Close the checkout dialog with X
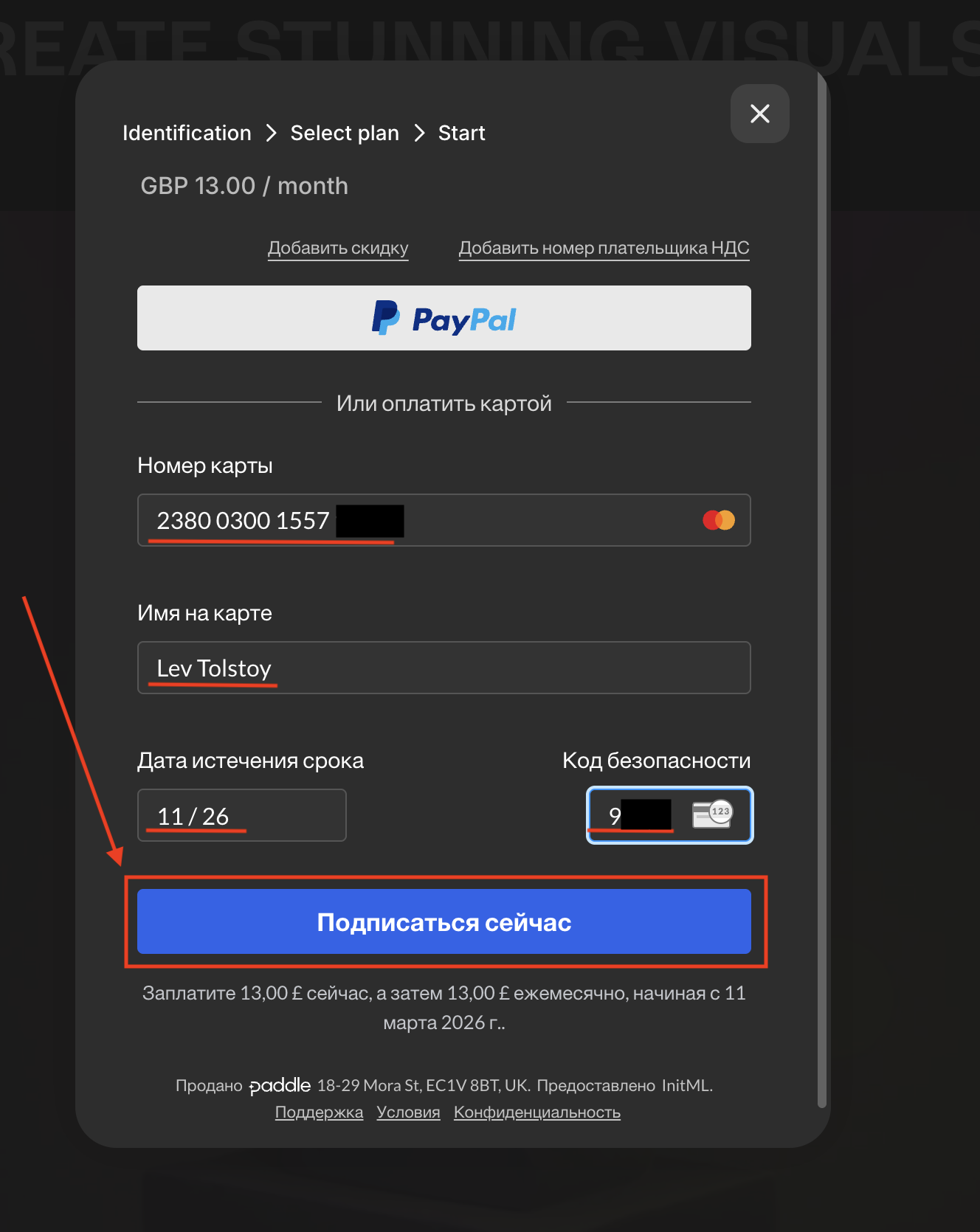The width and height of the screenshot is (980, 1232). (759, 114)
